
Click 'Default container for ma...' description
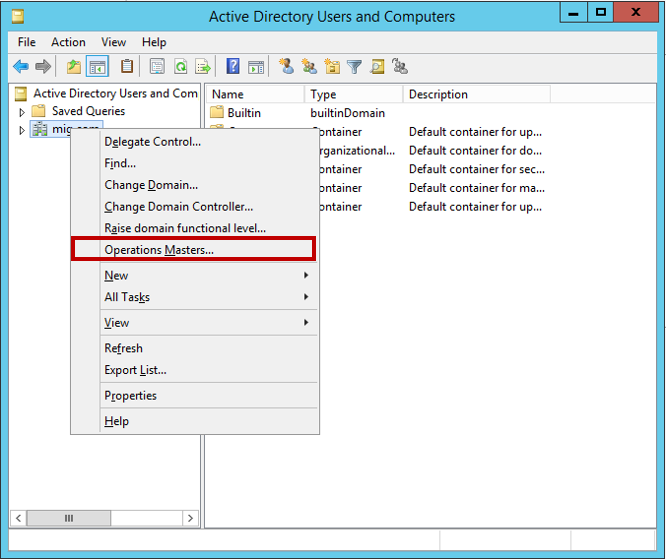(477, 188)
